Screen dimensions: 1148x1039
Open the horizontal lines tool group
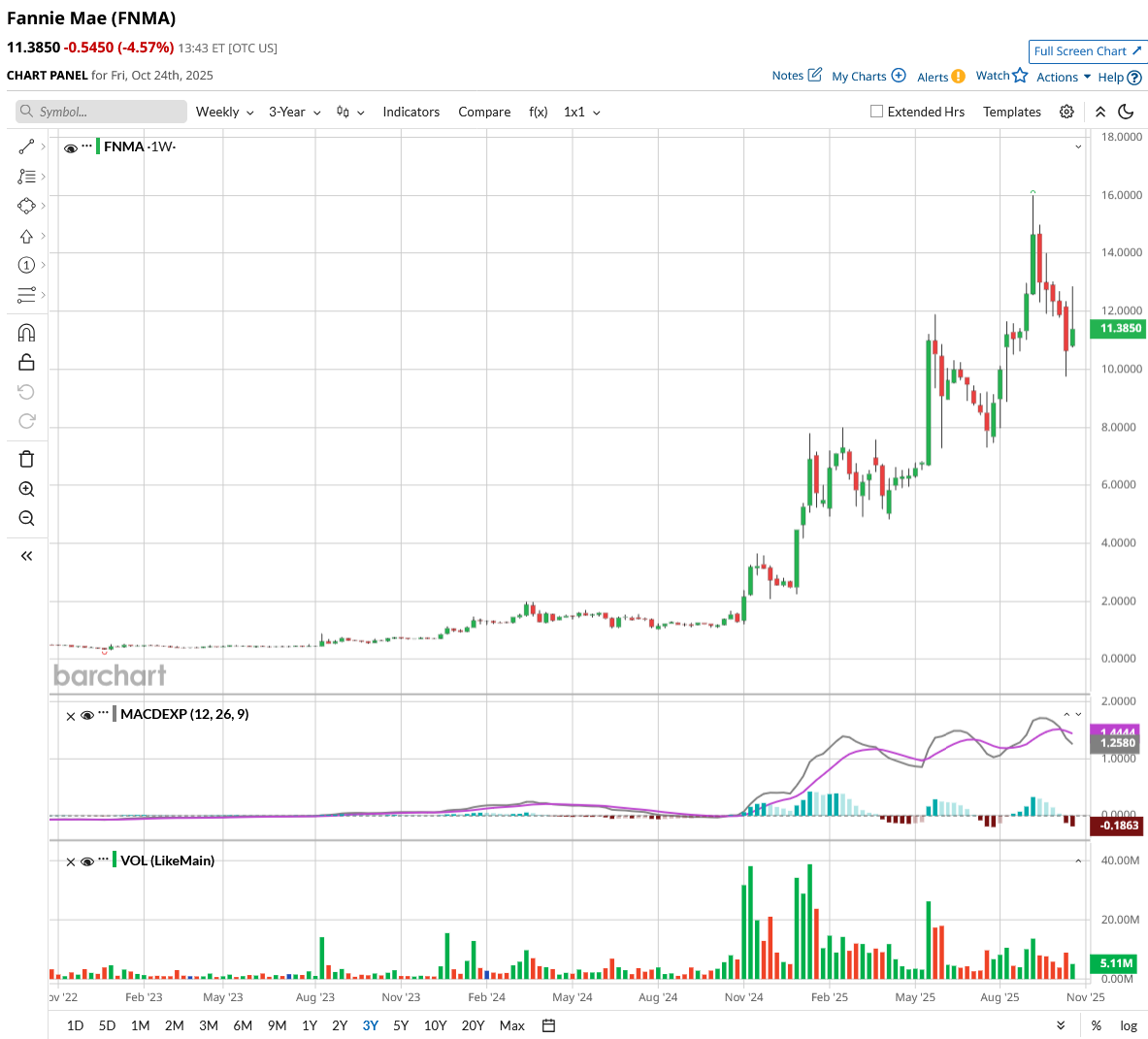pos(26,295)
